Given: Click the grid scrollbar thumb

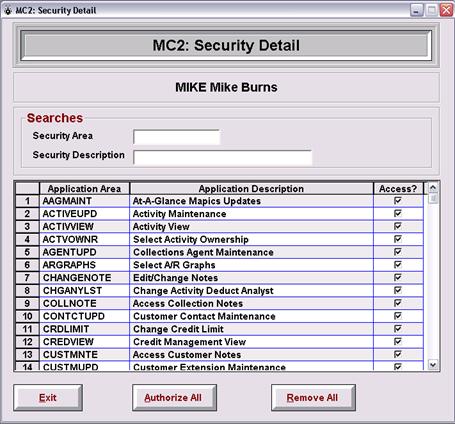Looking at the screenshot, I should pos(433,199).
